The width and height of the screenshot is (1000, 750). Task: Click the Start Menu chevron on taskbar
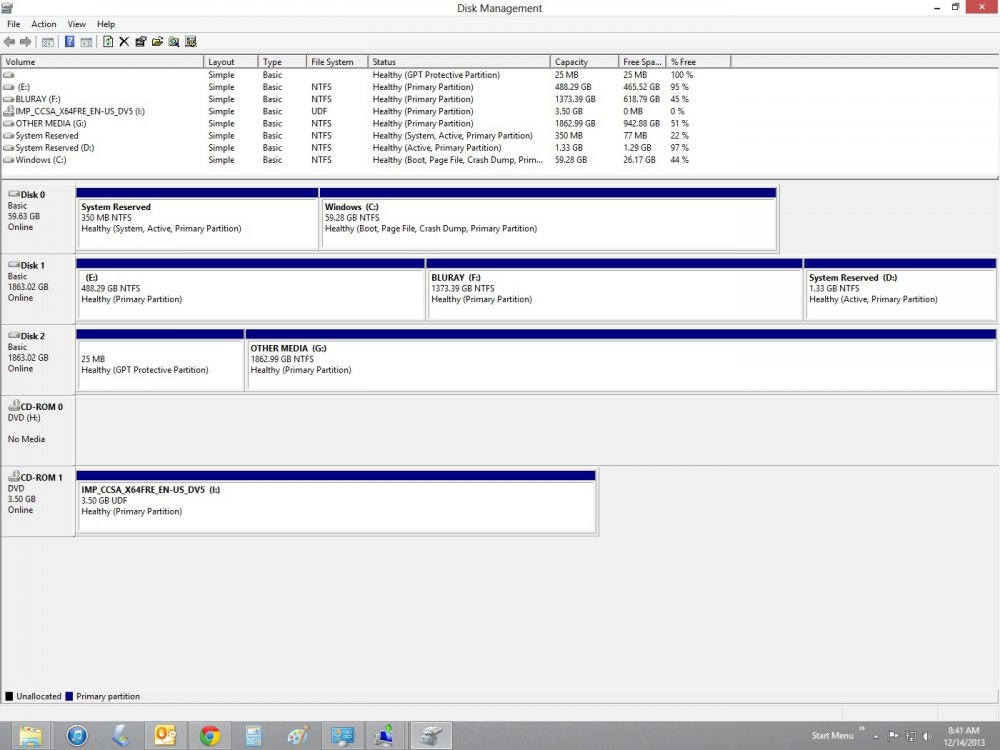[862, 729]
